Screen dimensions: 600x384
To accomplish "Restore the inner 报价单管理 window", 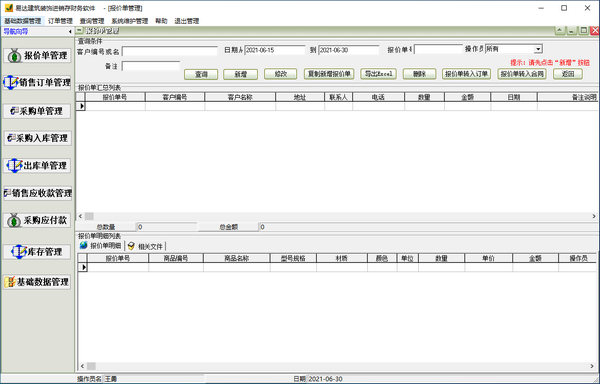I will pyautogui.click(x=583, y=31).
